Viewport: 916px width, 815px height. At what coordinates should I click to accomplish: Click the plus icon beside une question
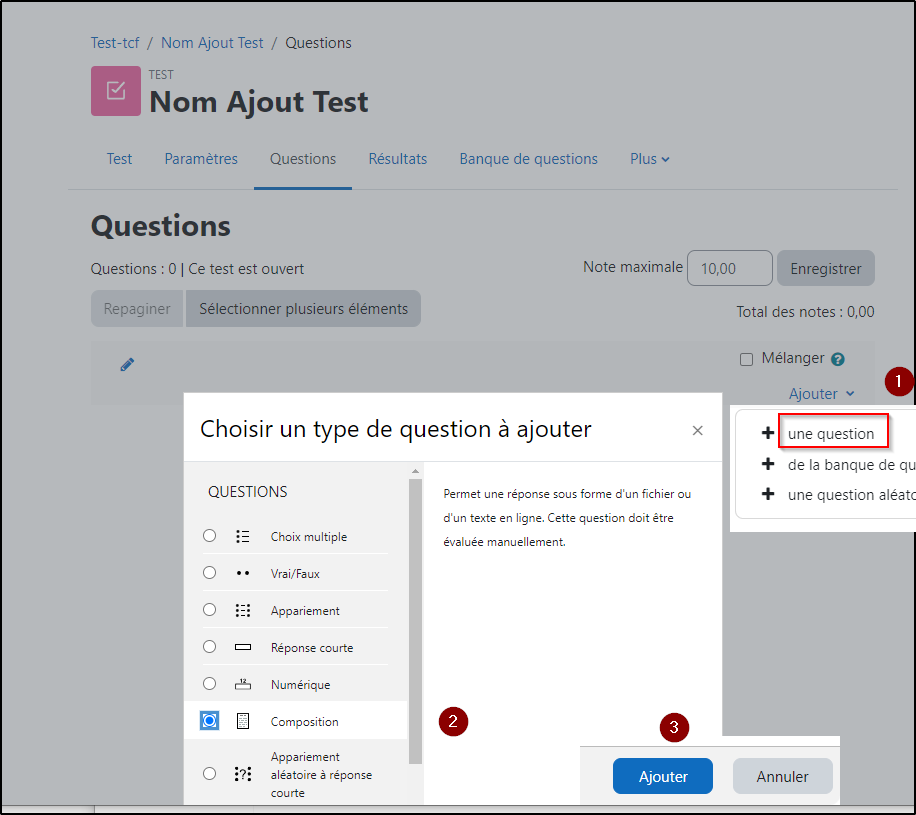pyautogui.click(x=768, y=433)
